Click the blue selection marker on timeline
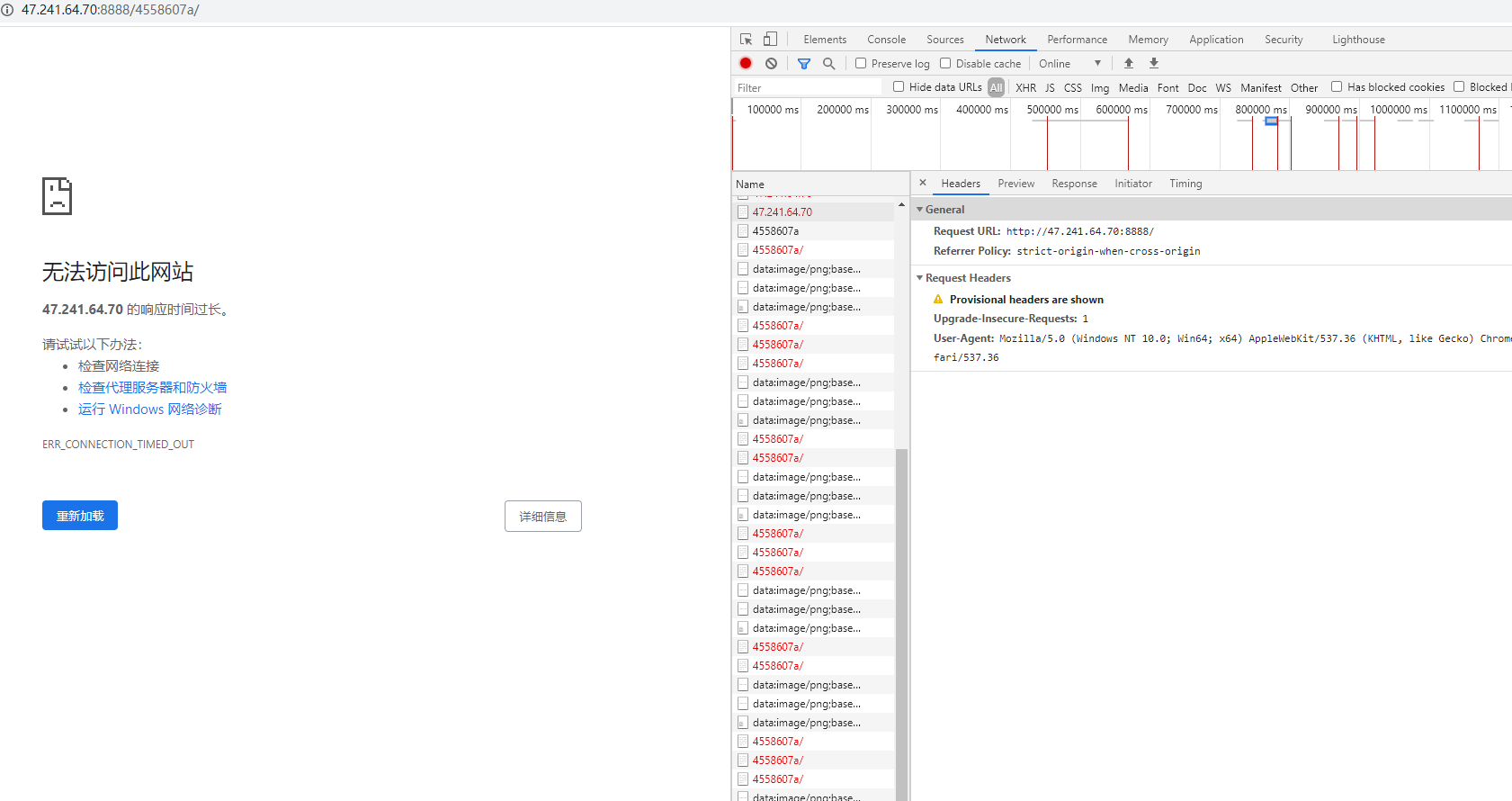The width and height of the screenshot is (1512, 801). (1271, 121)
